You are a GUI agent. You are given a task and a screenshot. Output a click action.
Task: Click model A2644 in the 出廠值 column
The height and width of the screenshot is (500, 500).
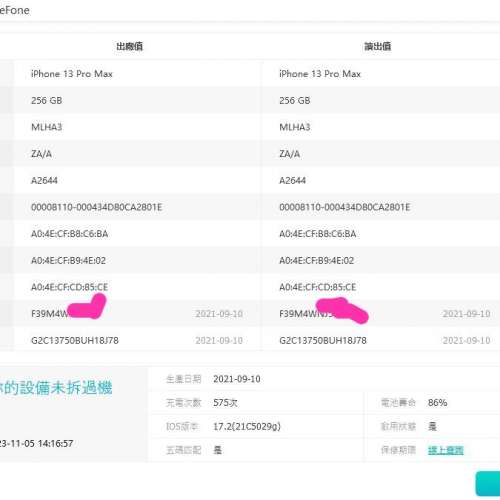click(44, 180)
